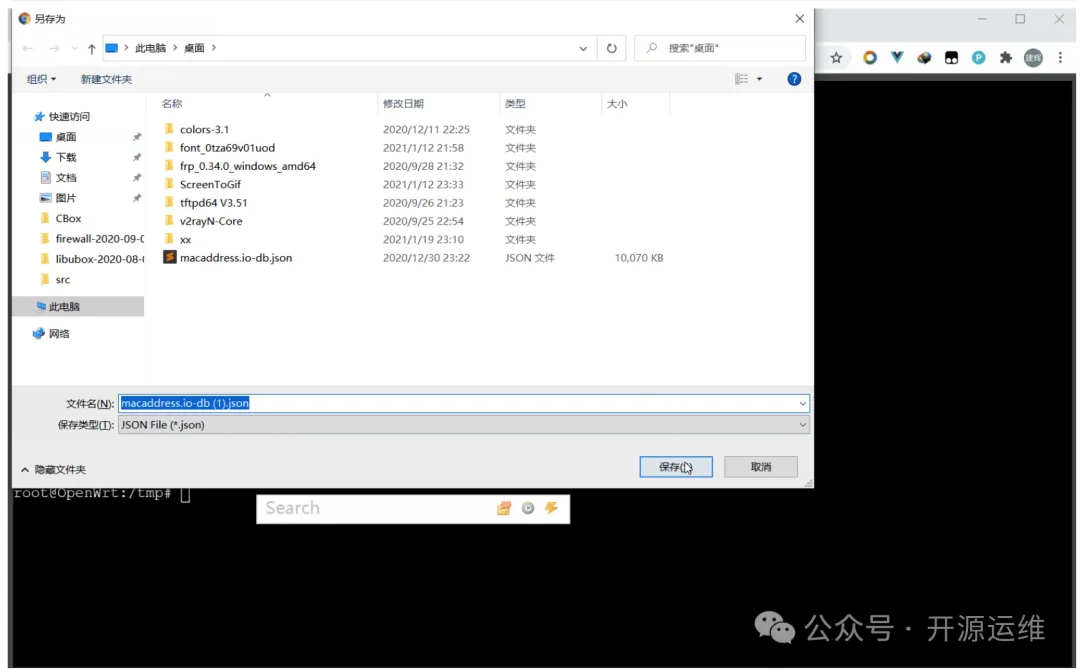The width and height of the screenshot is (1080, 672).
Task: Collapse the dialog using 隐藏文件夹
Action: [54, 469]
